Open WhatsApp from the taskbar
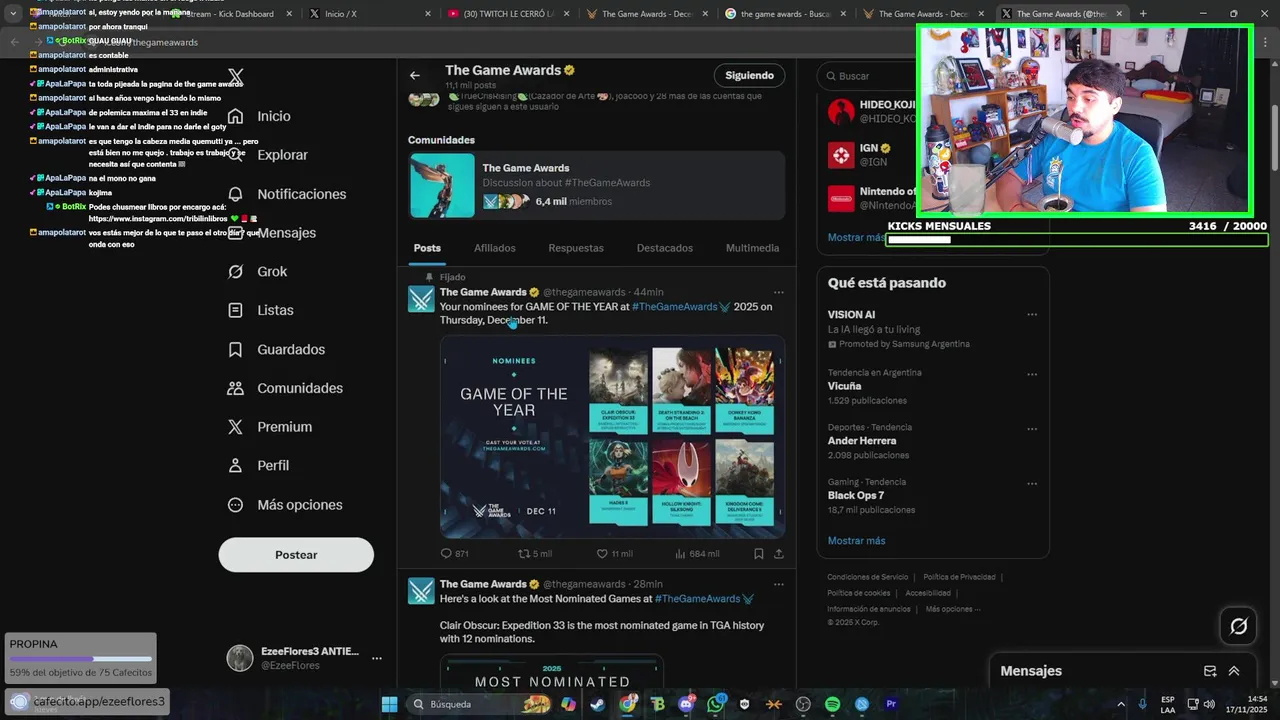The width and height of the screenshot is (1280, 720). pos(715,704)
